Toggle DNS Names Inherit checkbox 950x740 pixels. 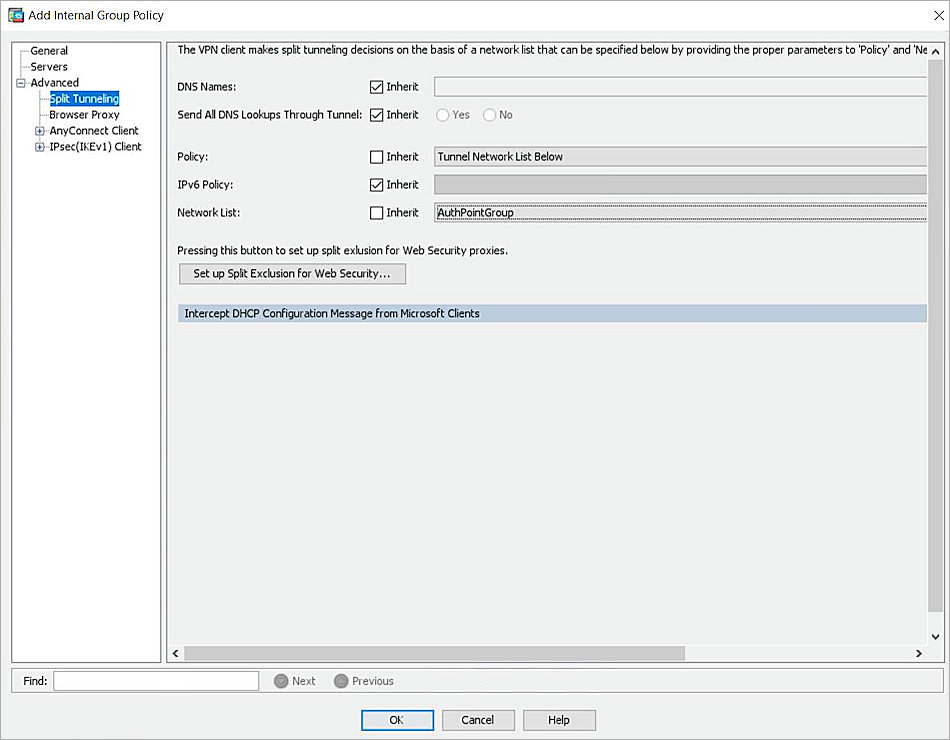point(377,87)
